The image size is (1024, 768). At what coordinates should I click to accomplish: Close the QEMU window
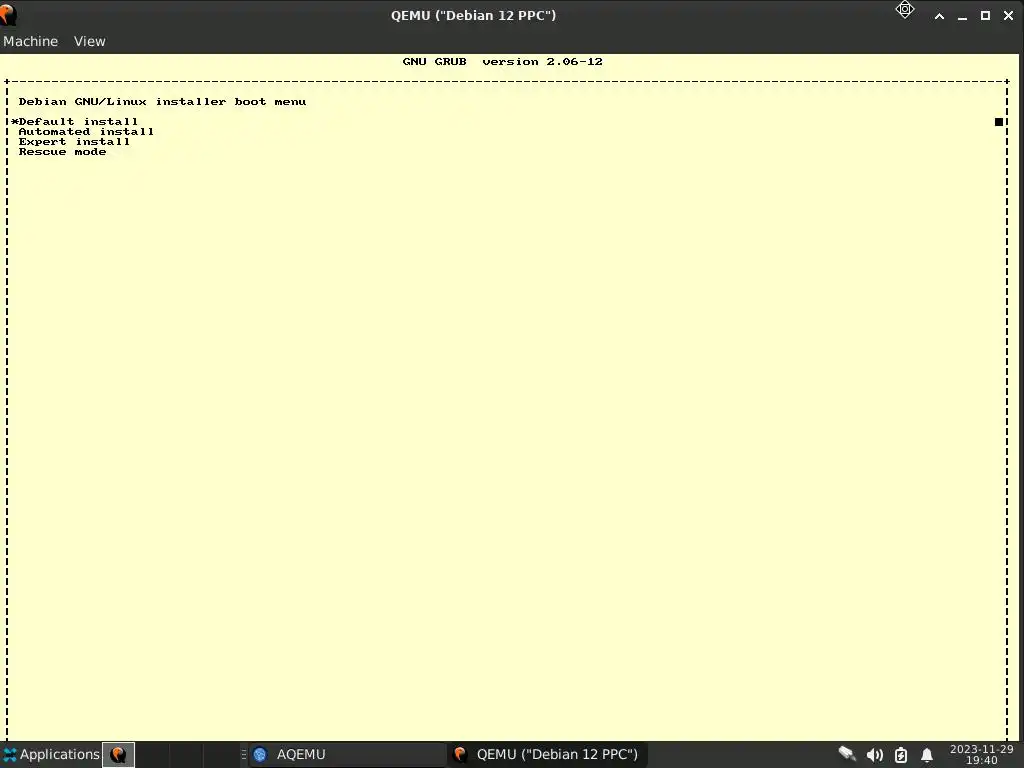[x=1008, y=16]
